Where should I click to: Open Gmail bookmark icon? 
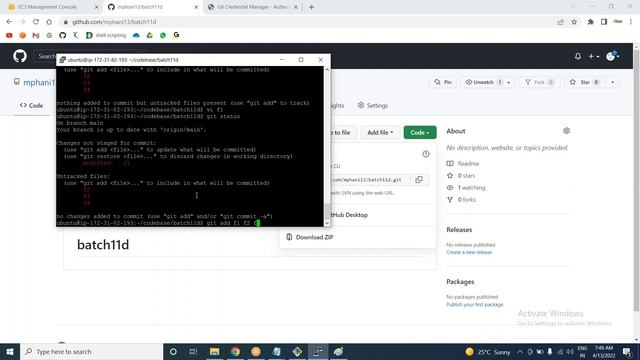click(x=36, y=36)
